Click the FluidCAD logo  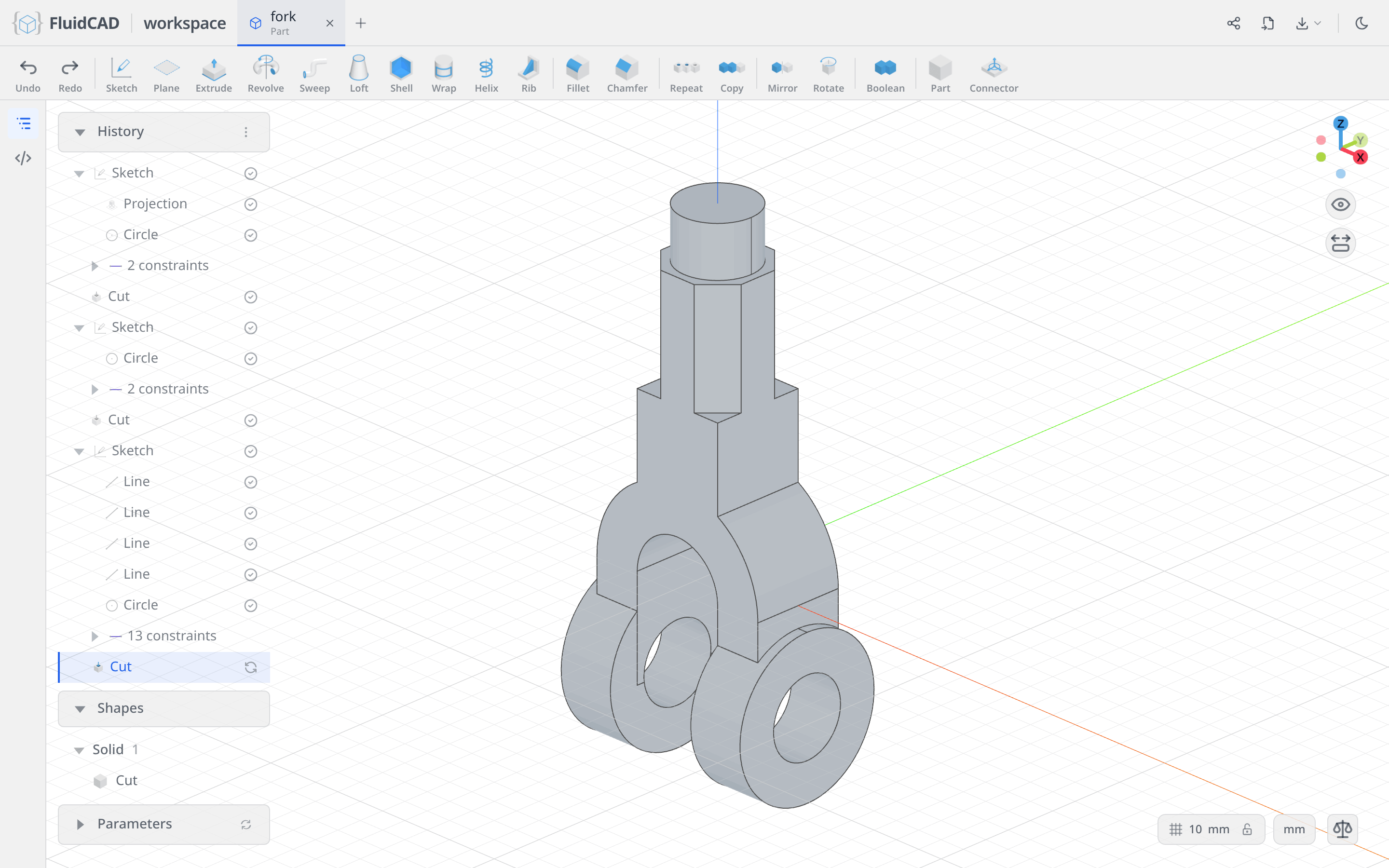[66, 23]
